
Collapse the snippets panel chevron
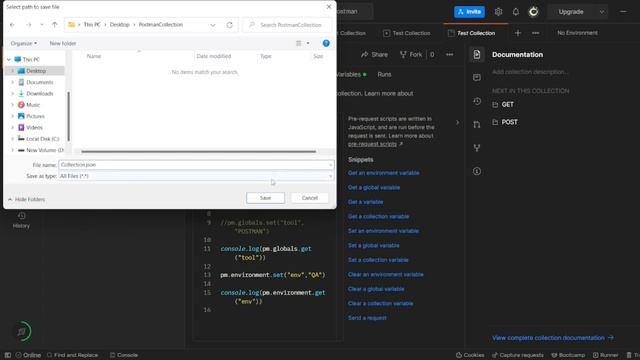click(x=457, y=122)
